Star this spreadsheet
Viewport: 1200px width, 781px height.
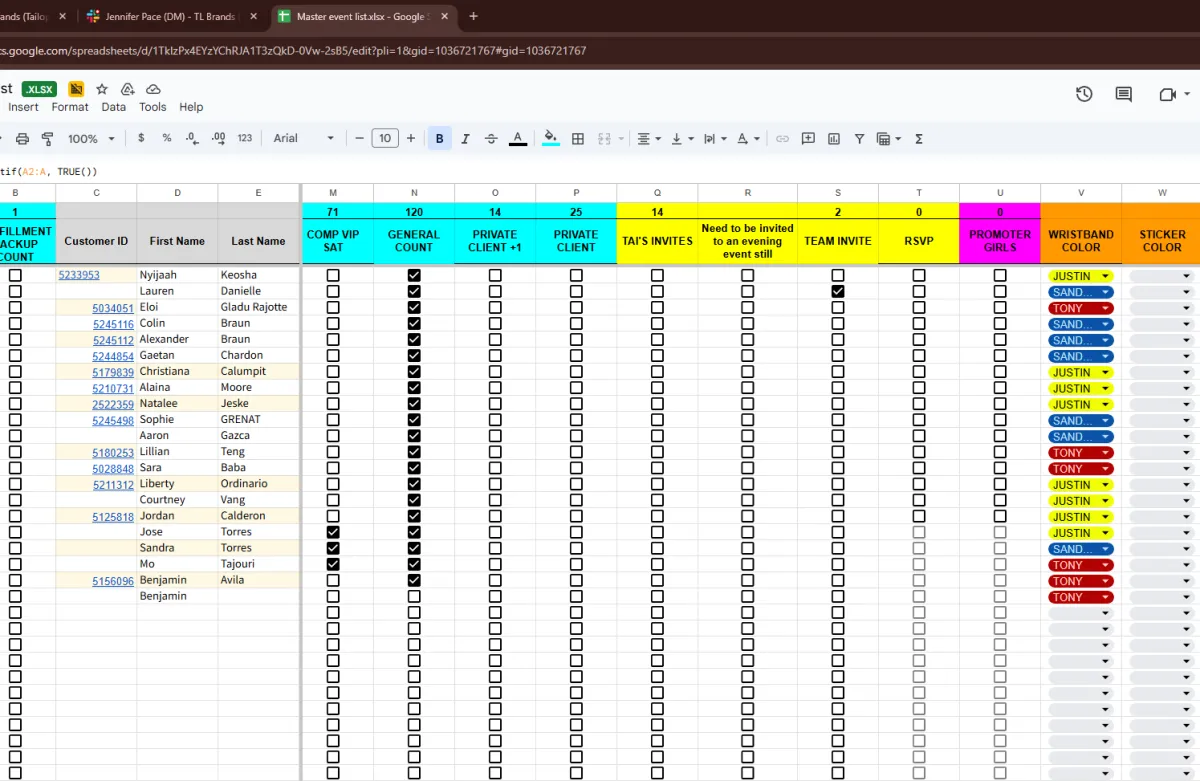(x=102, y=89)
